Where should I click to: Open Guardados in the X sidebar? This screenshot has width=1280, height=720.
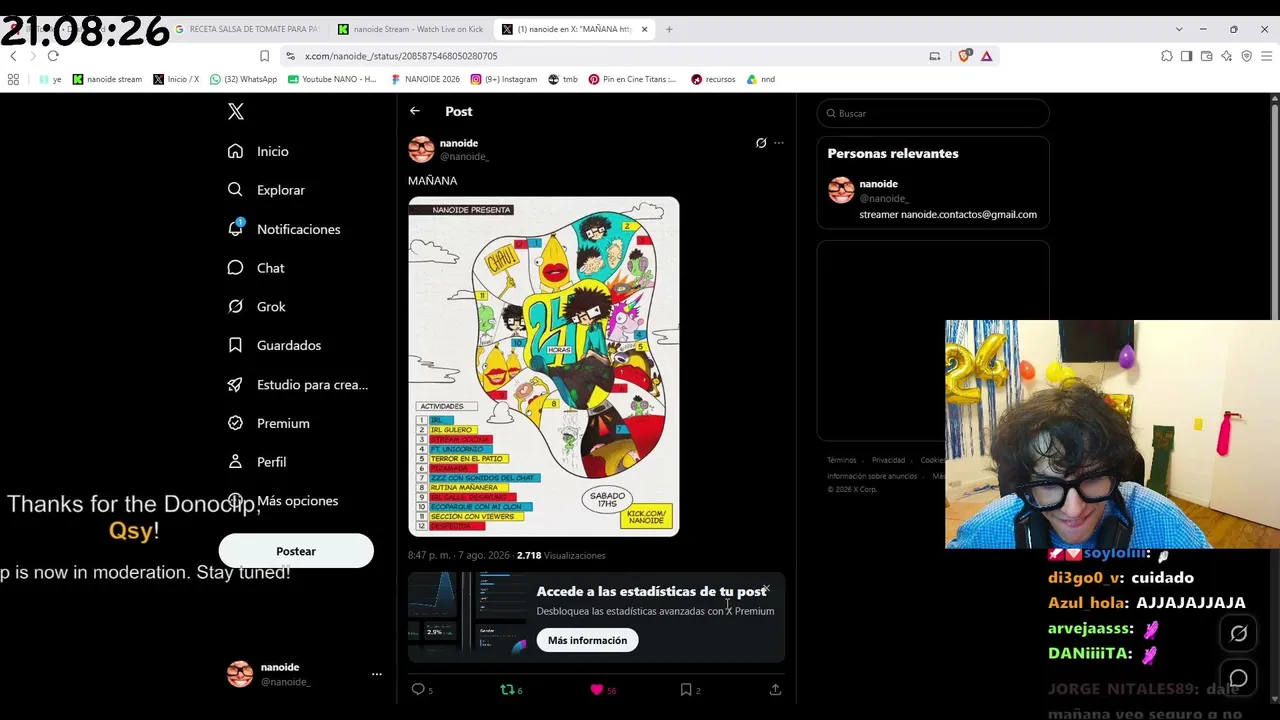pos(274,345)
